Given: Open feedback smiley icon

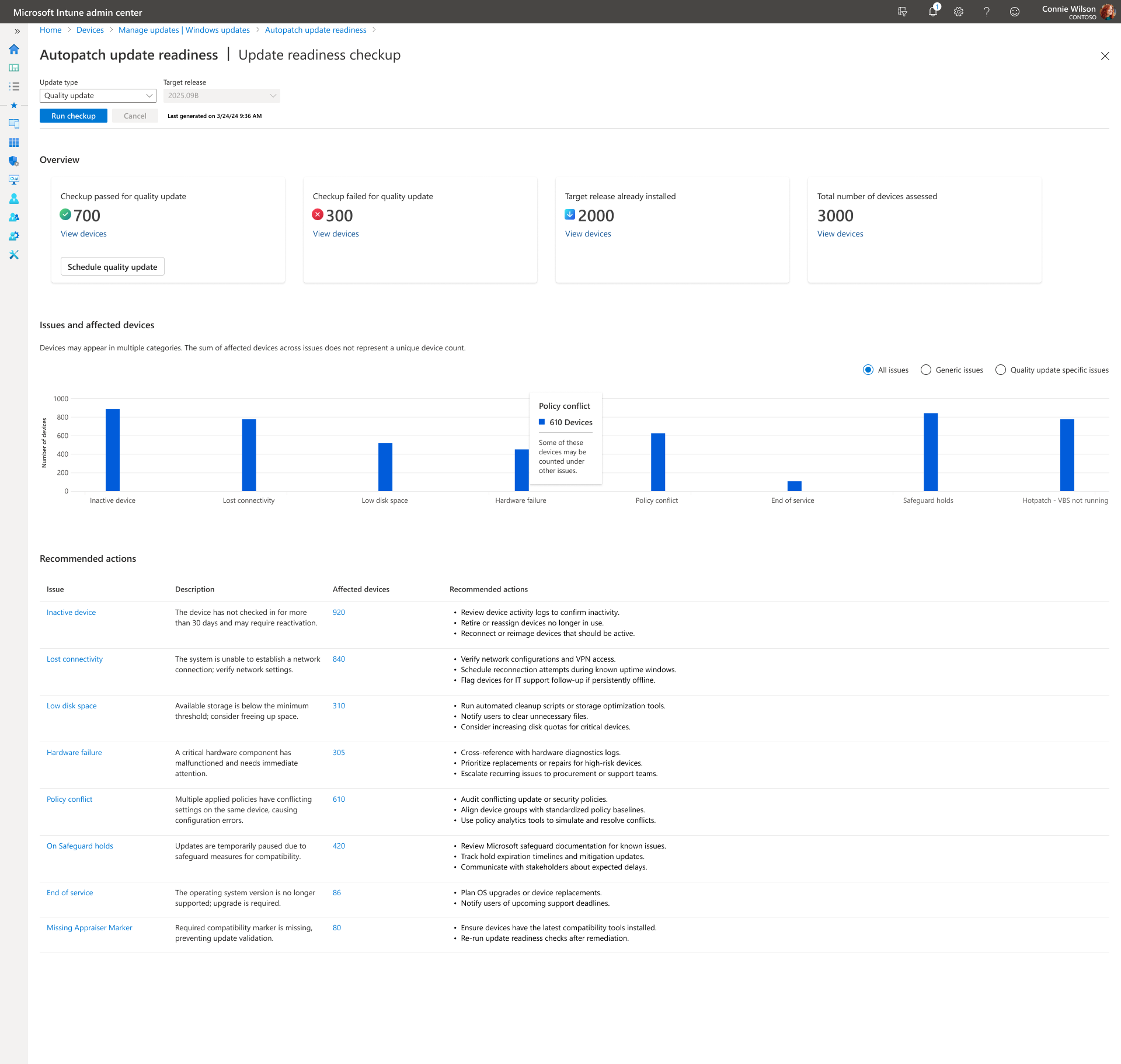Looking at the screenshot, I should [x=1015, y=12].
